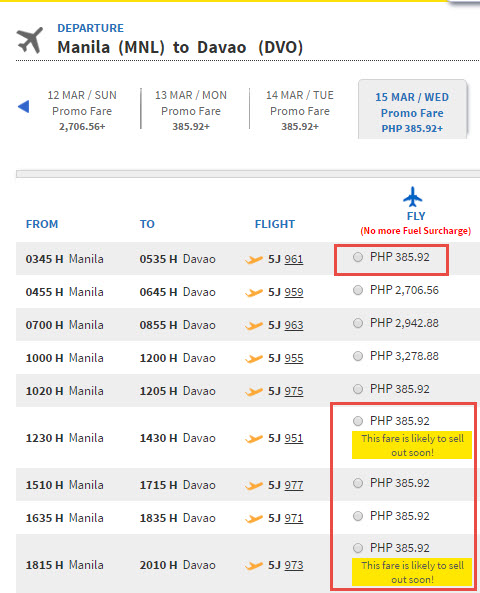Open flight number 973 link
Image resolution: width=480 pixels, height=593 pixels.
[294, 565]
